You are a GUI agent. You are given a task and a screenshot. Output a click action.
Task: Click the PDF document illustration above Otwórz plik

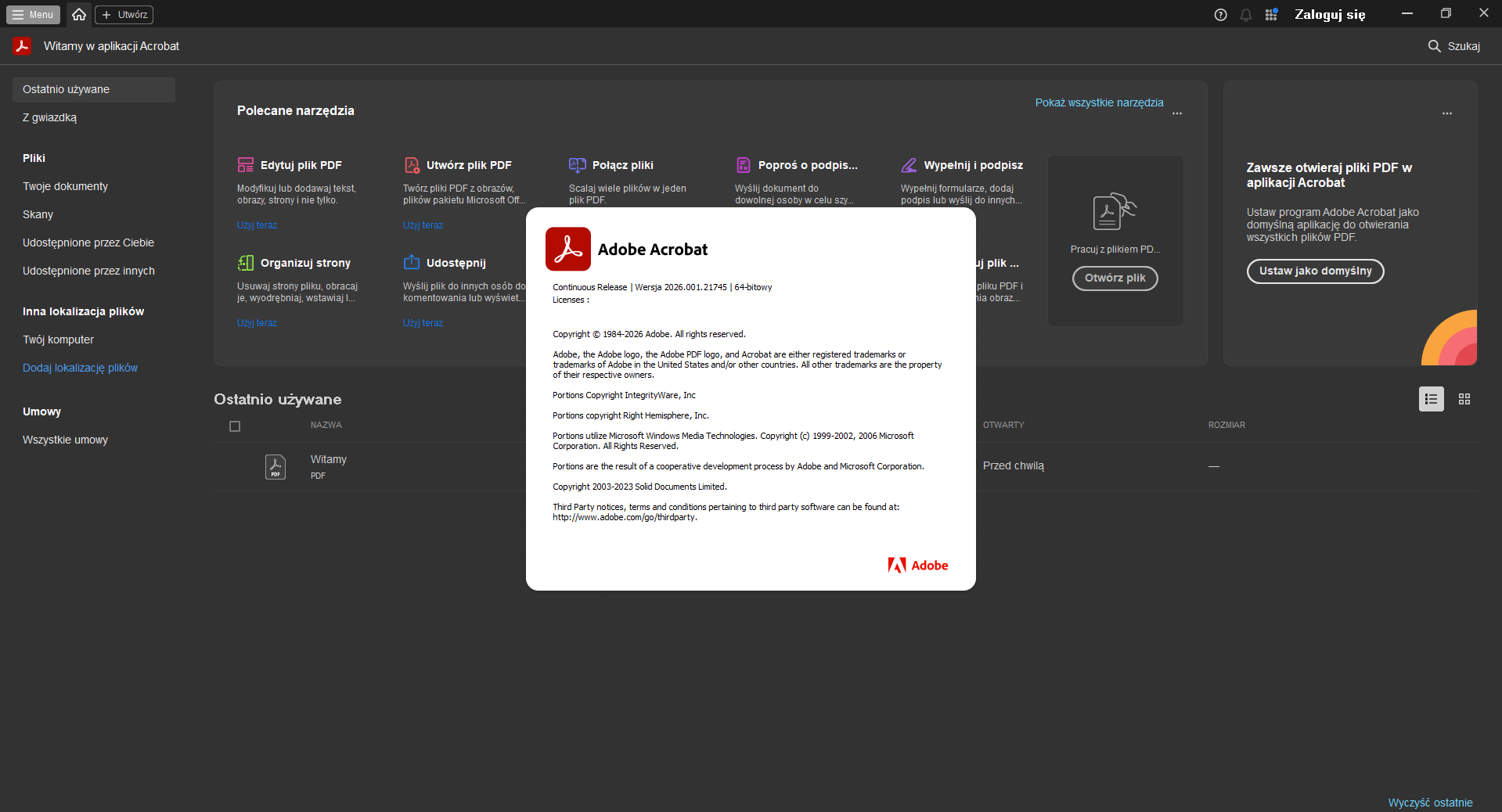point(1115,211)
